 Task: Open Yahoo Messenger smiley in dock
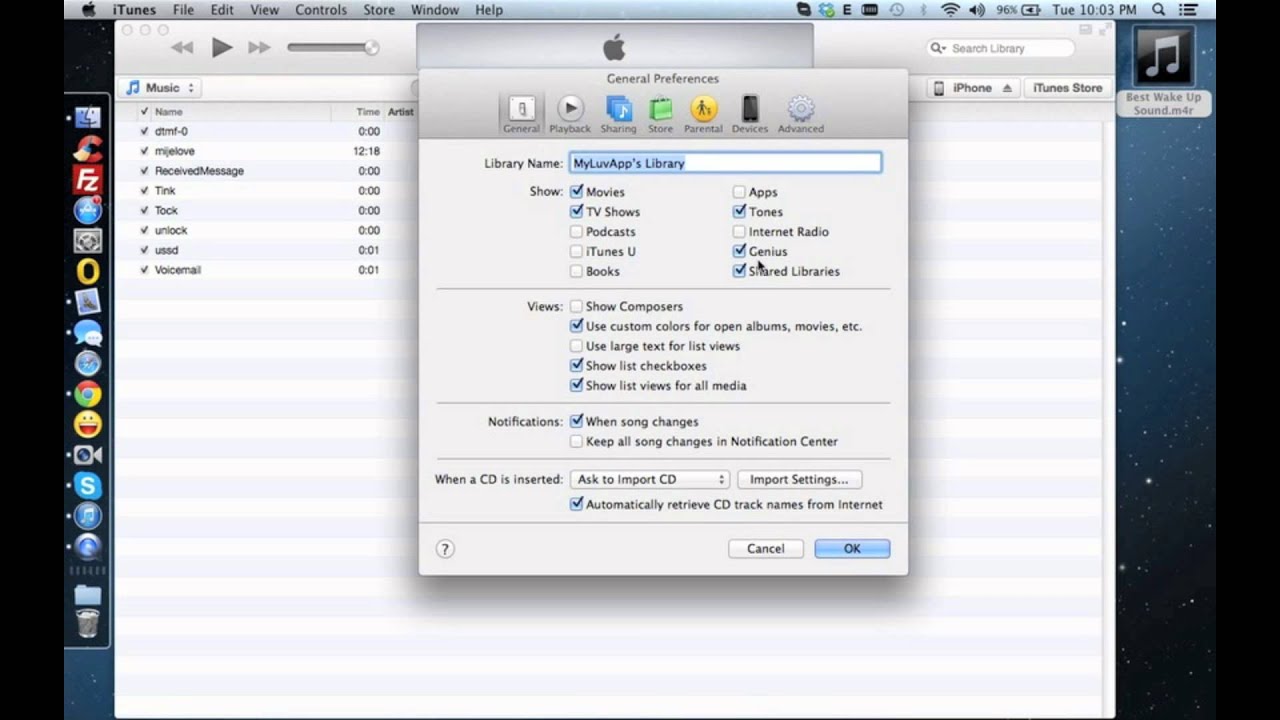[88, 425]
